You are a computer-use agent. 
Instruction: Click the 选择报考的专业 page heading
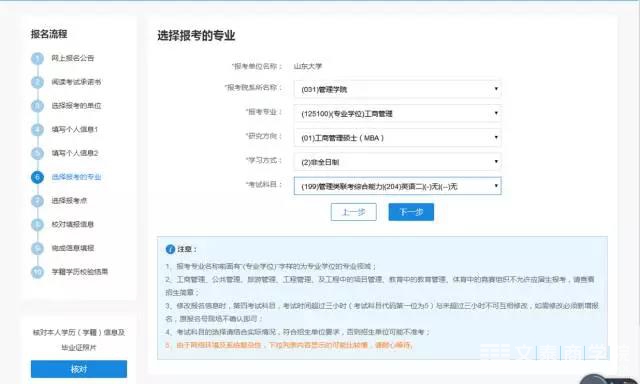[196, 36]
